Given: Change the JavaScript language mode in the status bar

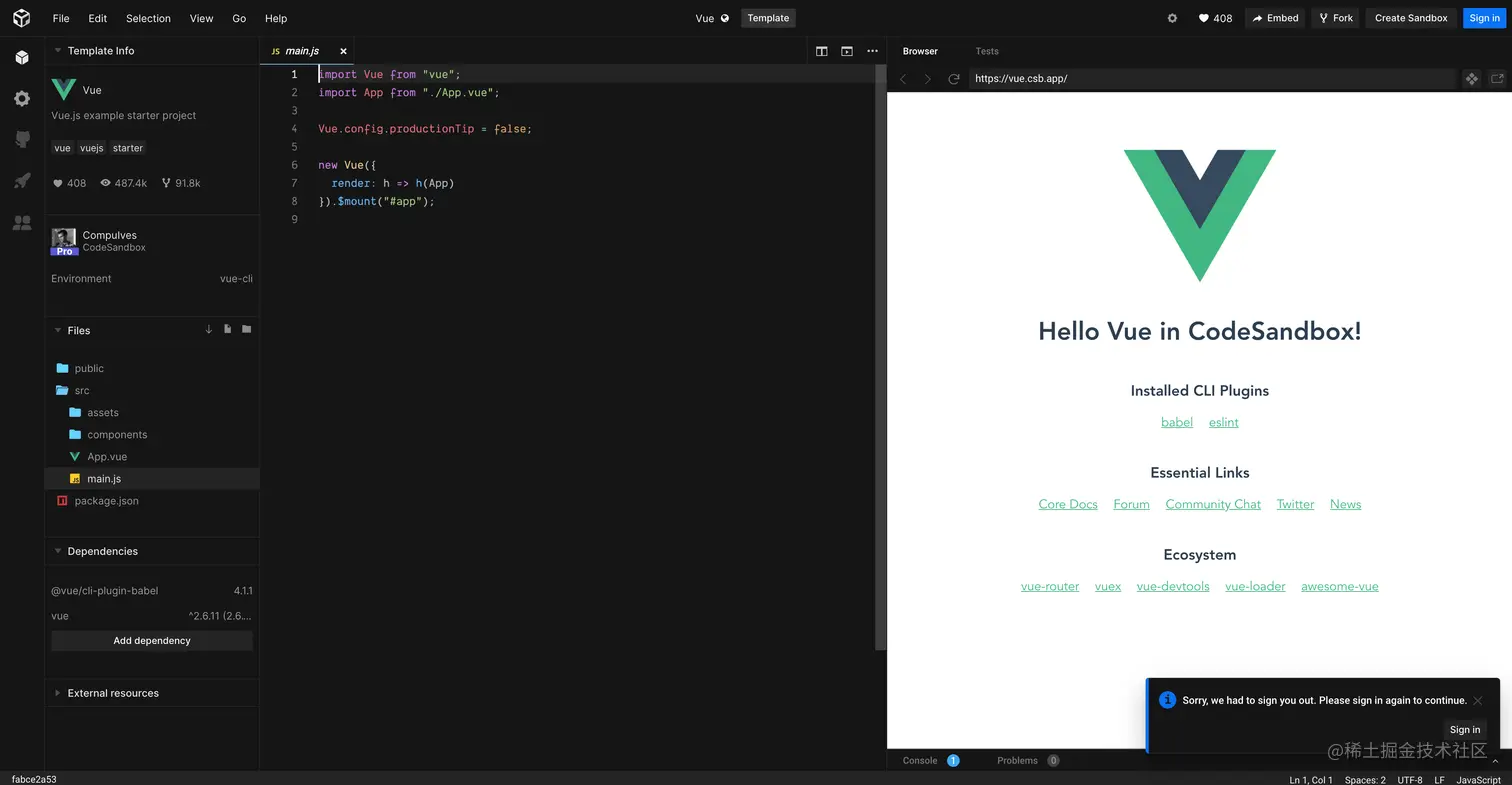Looking at the screenshot, I should (1478, 779).
